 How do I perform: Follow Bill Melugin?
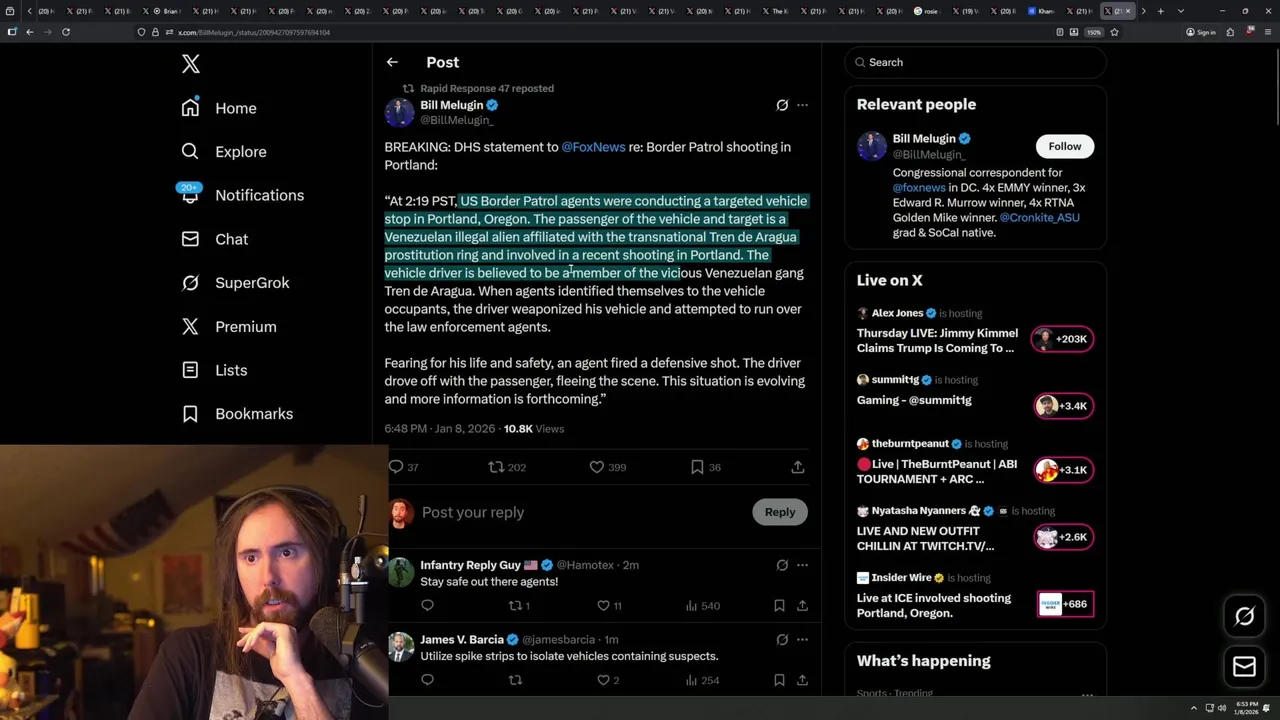pos(1065,146)
